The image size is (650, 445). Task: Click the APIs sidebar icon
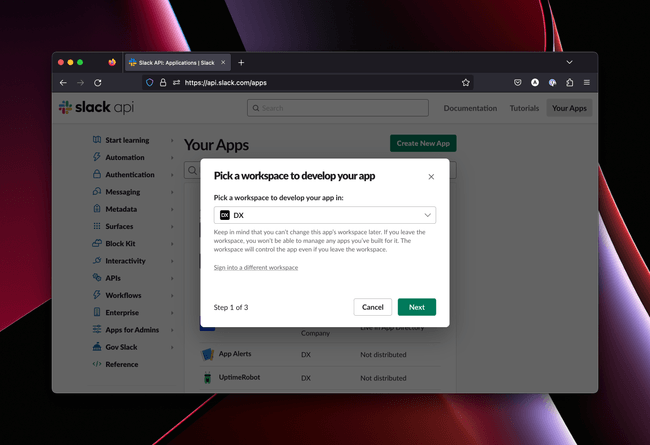[97, 277]
